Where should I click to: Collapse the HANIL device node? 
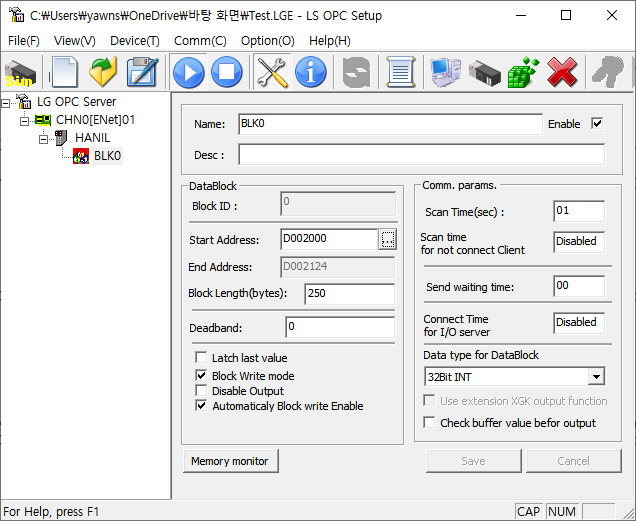tap(43, 140)
